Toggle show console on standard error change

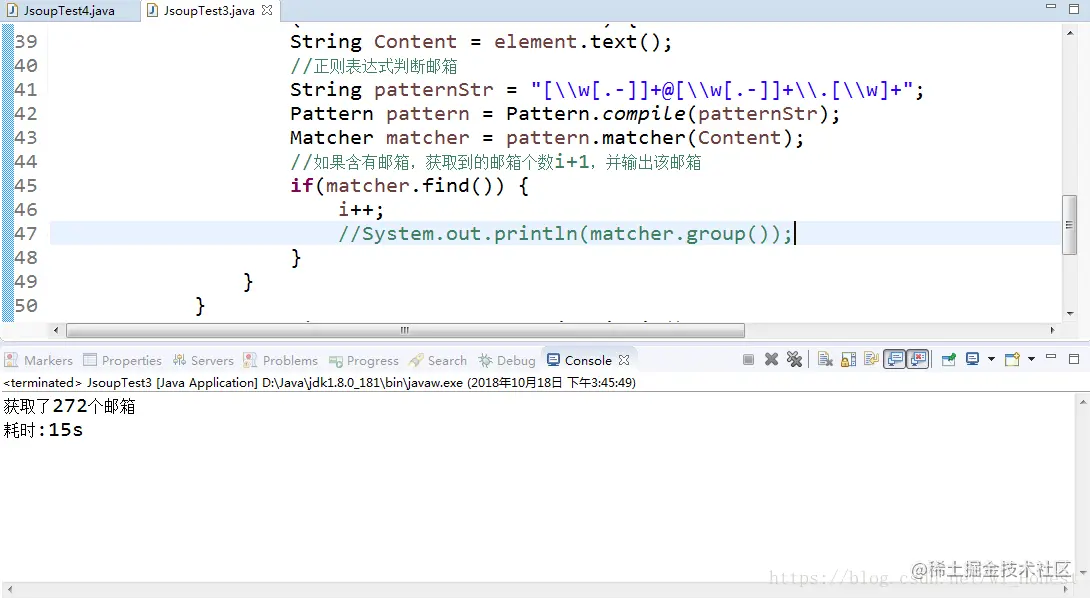918,359
